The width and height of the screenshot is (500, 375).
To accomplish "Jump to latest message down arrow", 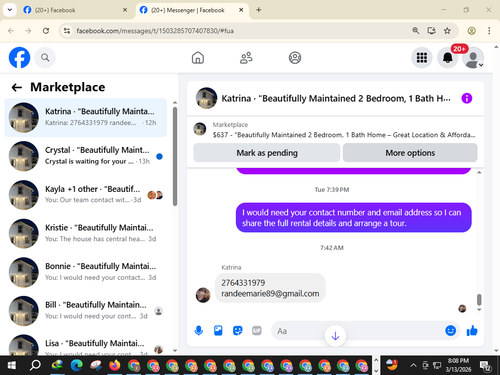I will (x=335, y=336).
